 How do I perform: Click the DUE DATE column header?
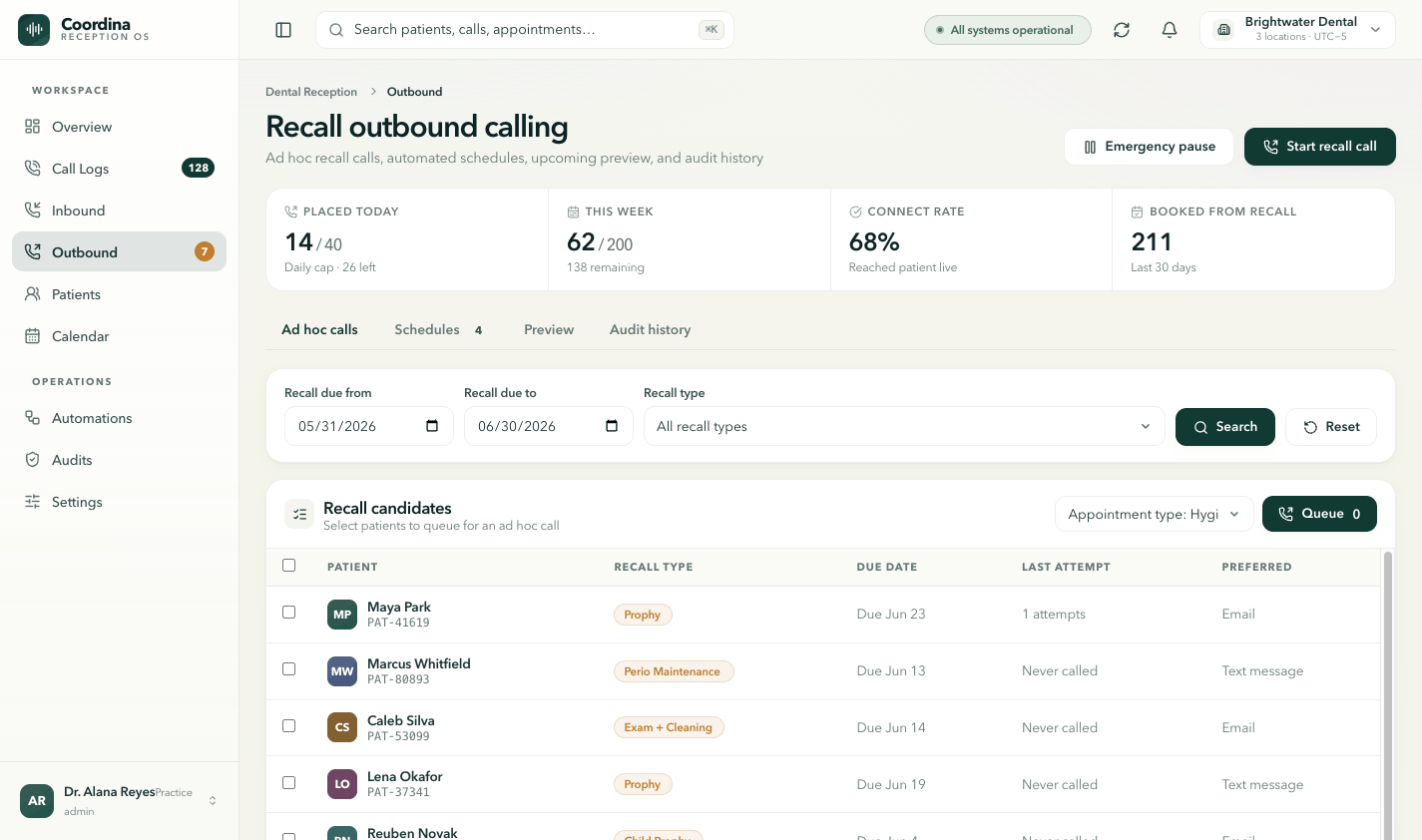(x=886, y=567)
